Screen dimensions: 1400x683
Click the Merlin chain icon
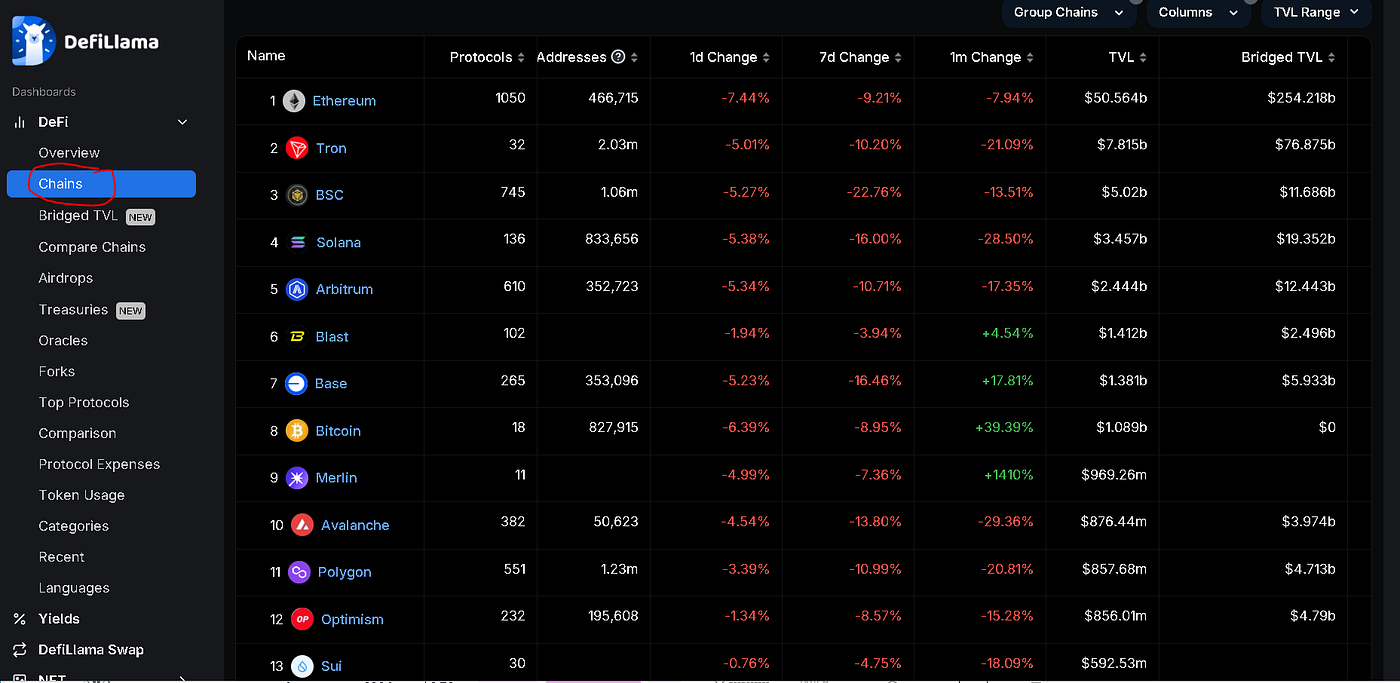click(297, 478)
